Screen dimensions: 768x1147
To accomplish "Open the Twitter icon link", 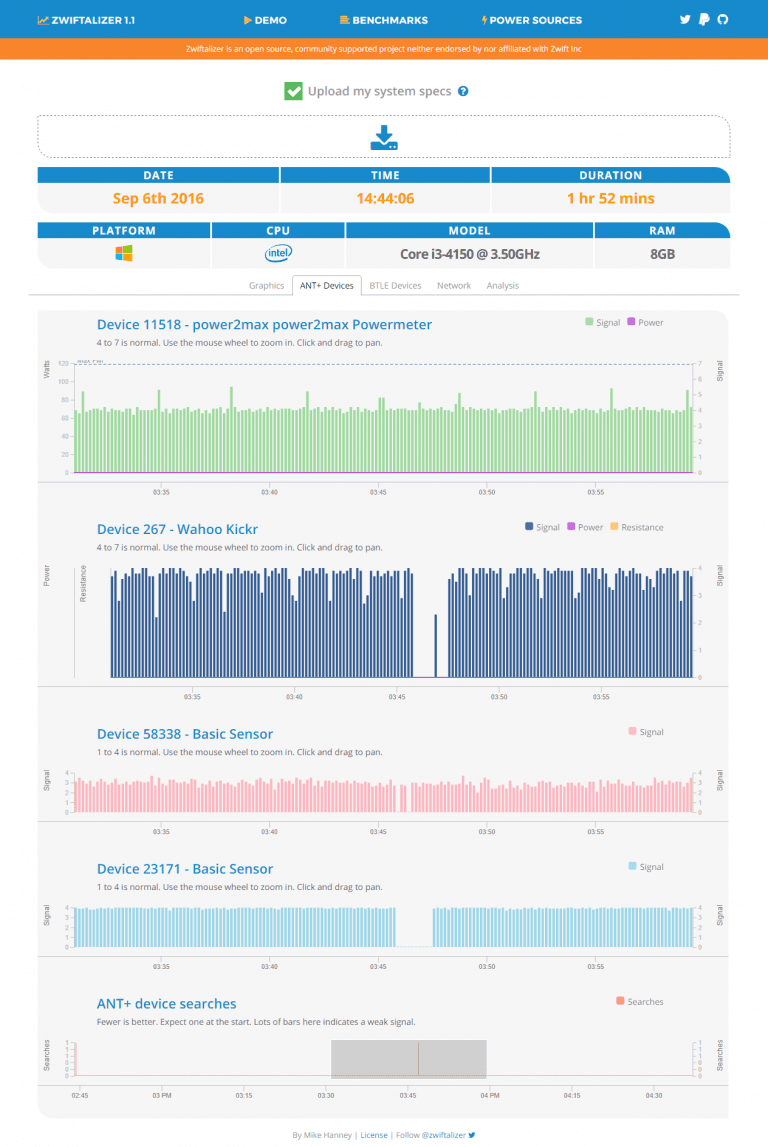I will 685,19.
